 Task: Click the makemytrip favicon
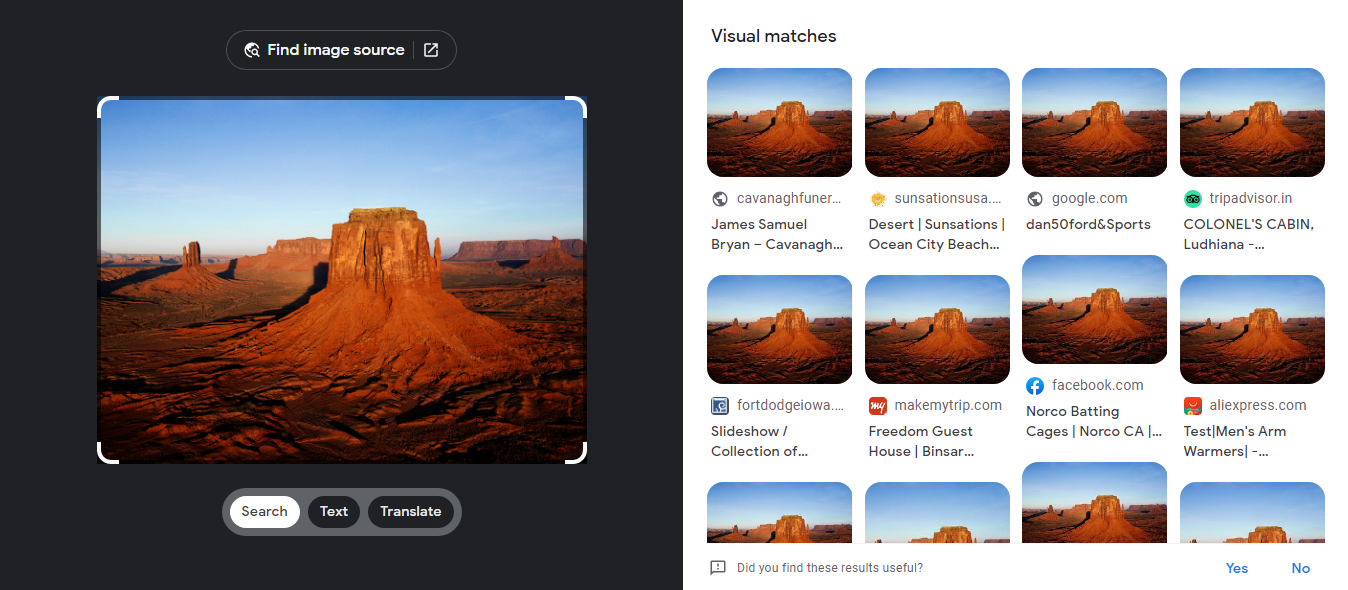pos(878,406)
